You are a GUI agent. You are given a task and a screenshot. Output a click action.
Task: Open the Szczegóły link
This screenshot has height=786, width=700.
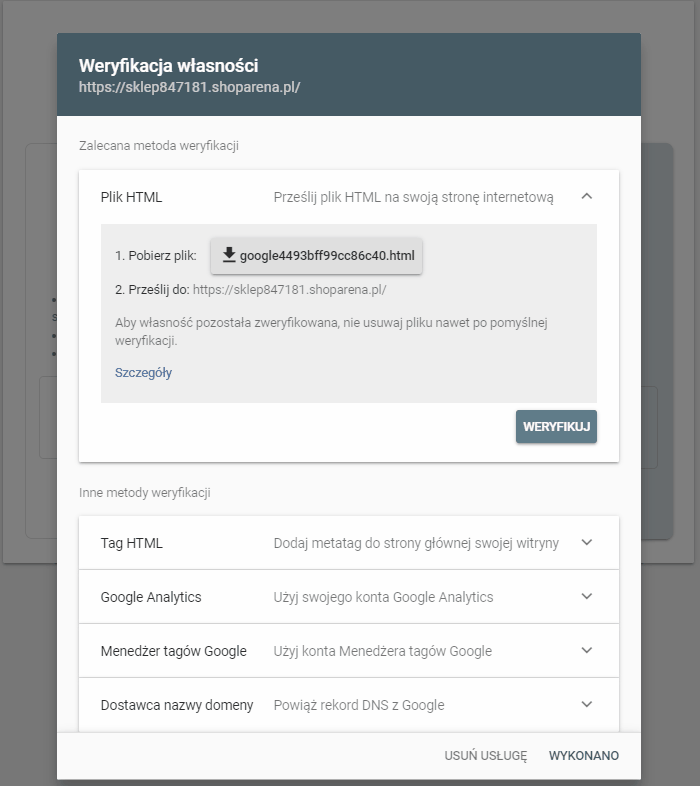tap(143, 373)
